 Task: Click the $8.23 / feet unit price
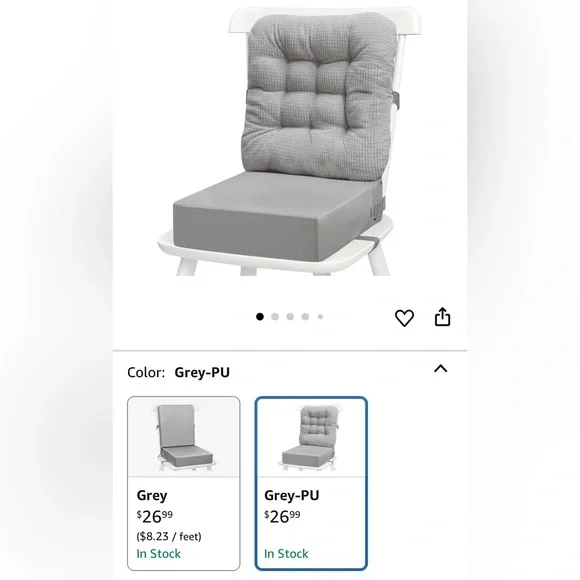coord(169,536)
